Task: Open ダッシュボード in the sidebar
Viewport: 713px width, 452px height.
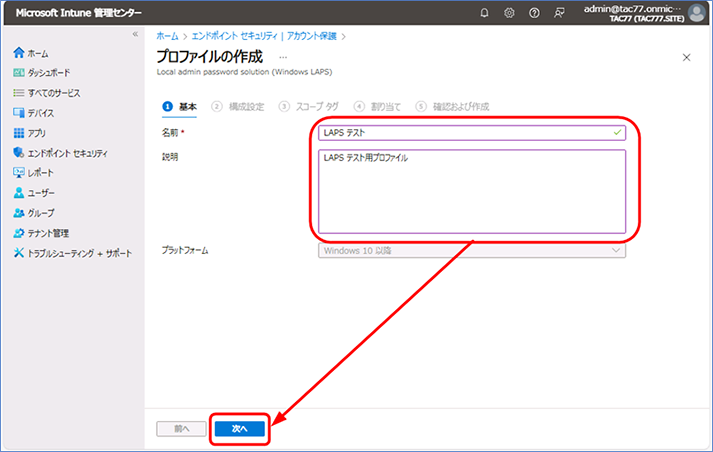Action: coord(49,73)
